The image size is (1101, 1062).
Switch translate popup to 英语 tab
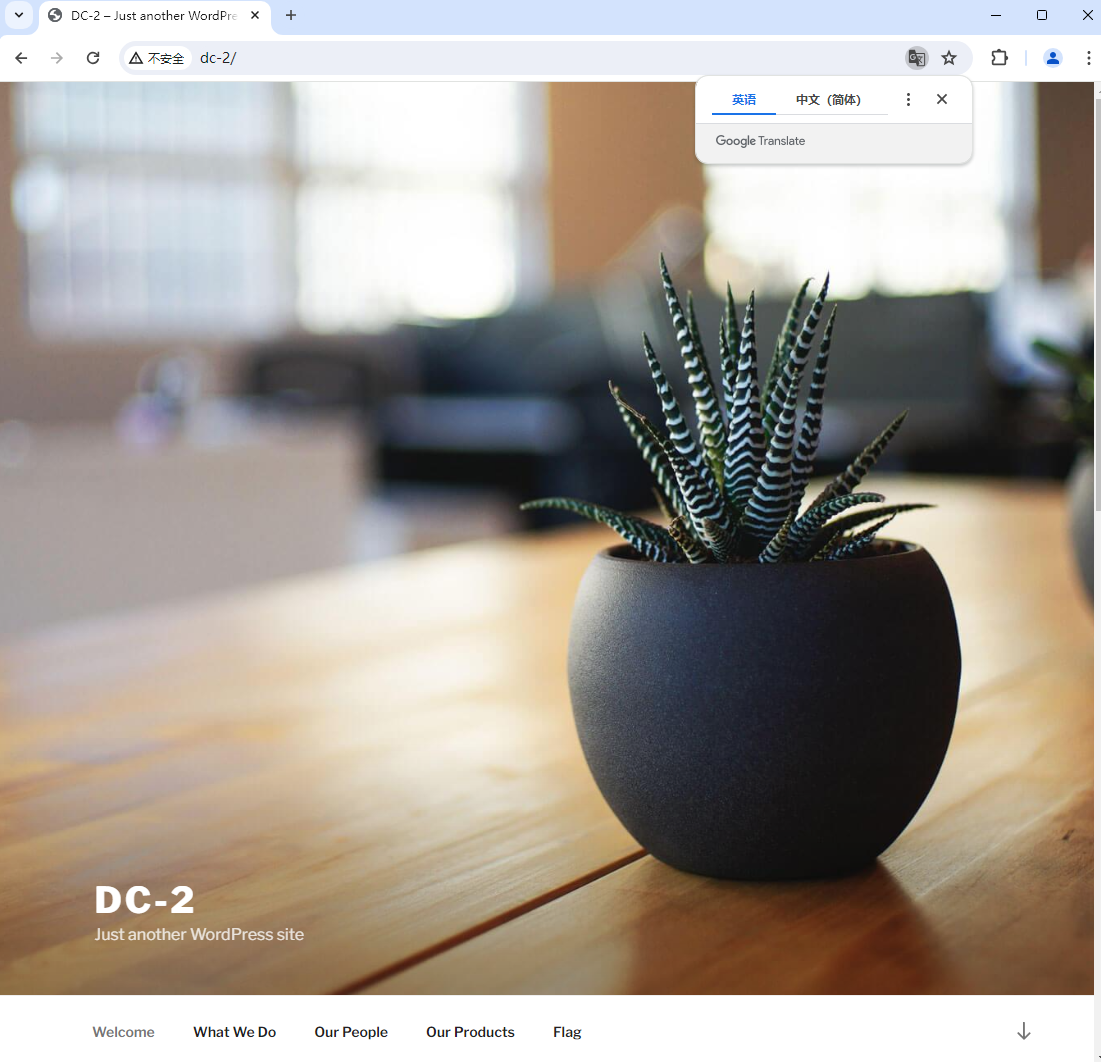coord(744,100)
